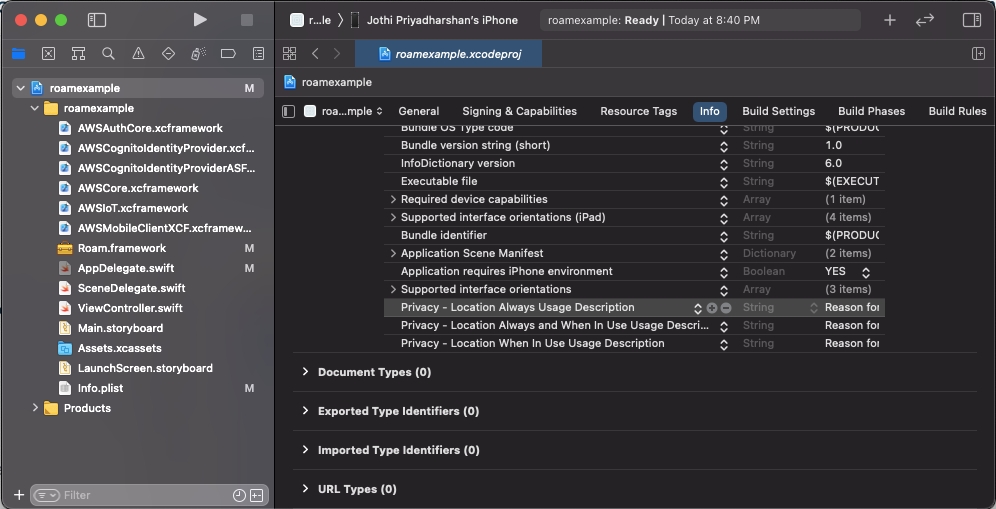996x509 pixels.
Task: Open the Source Control navigator
Action: click(48, 54)
